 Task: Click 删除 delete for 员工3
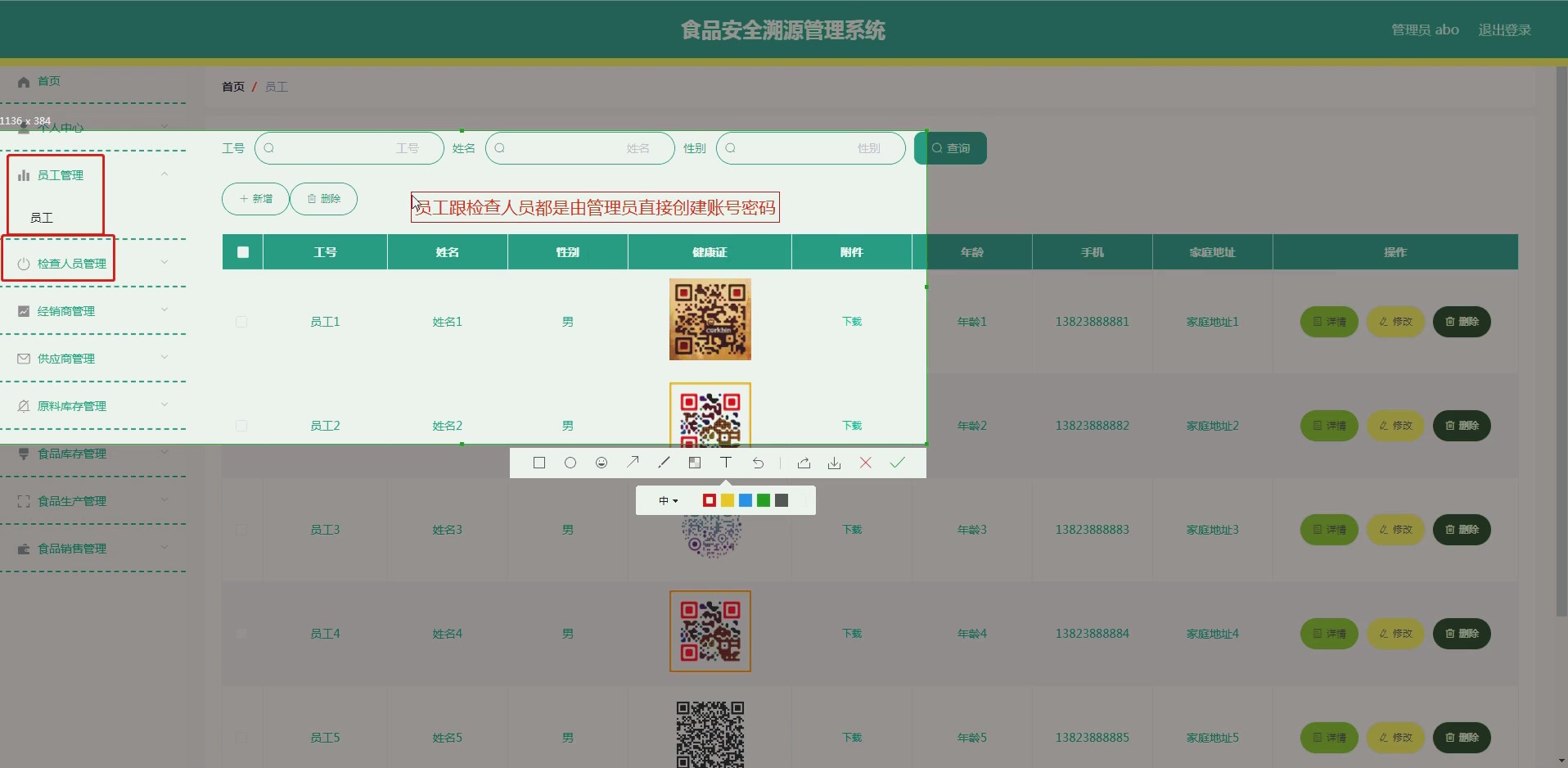tap(1462, 530)
